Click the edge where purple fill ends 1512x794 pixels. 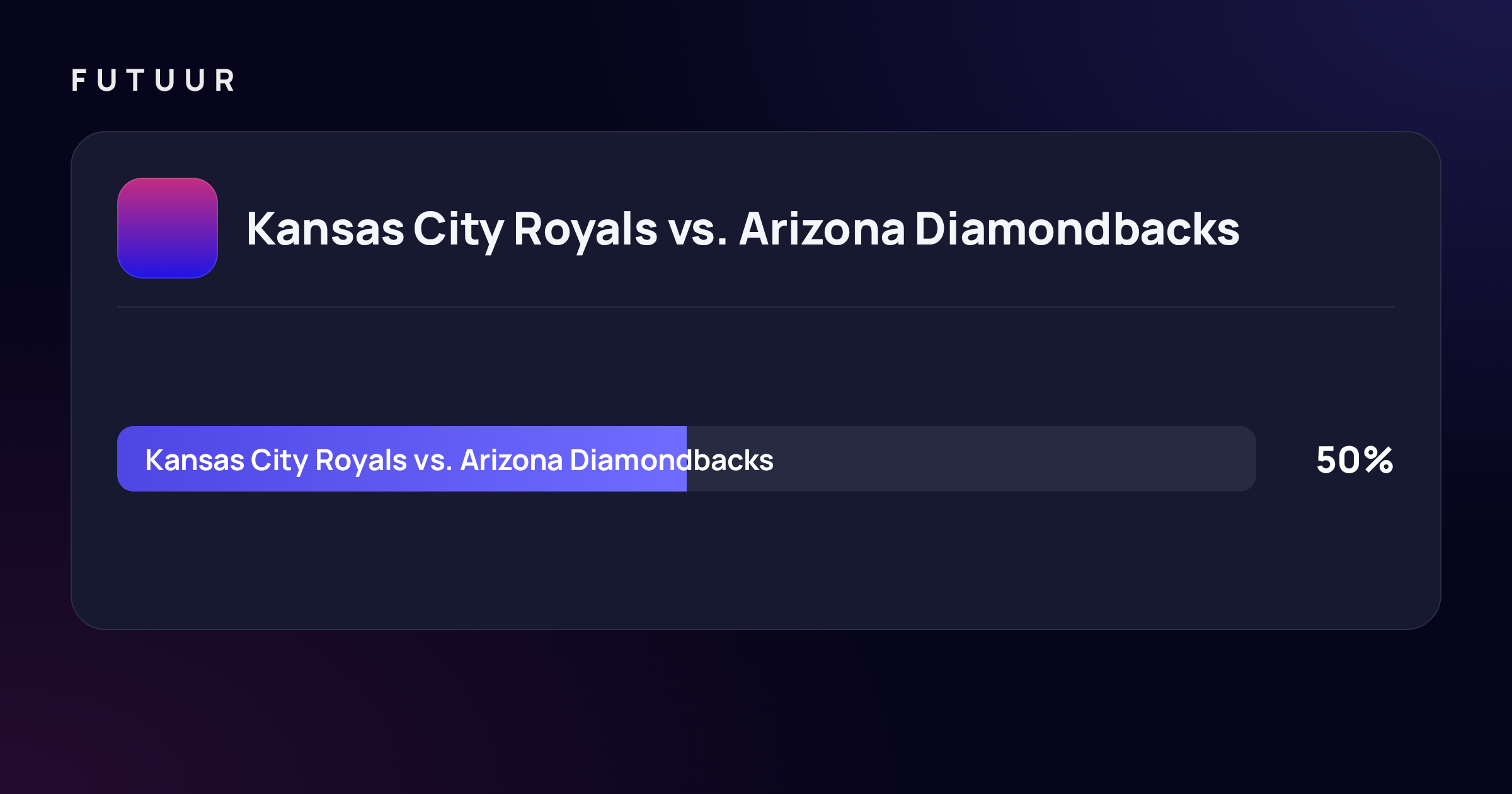pos(687,459)
